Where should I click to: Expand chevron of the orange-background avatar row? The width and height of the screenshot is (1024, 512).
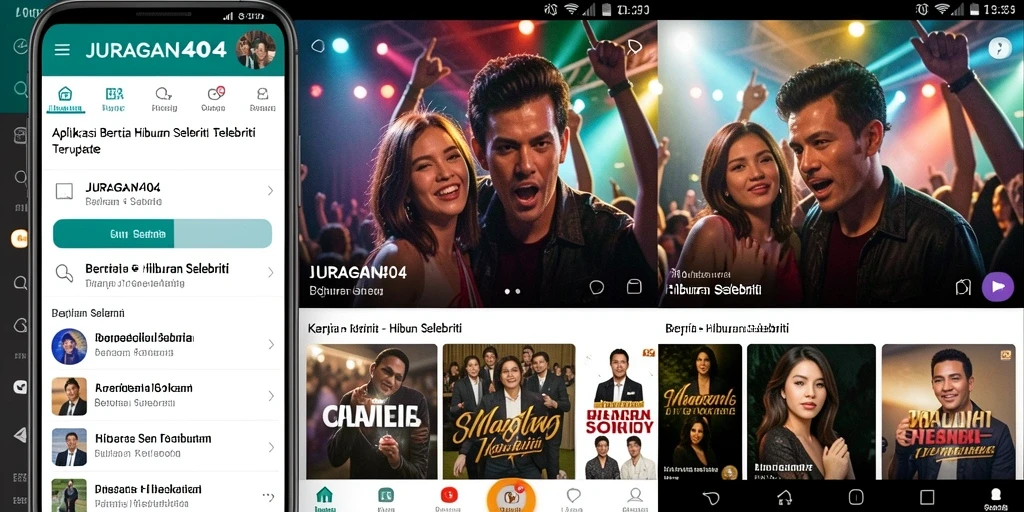point(270,396)
